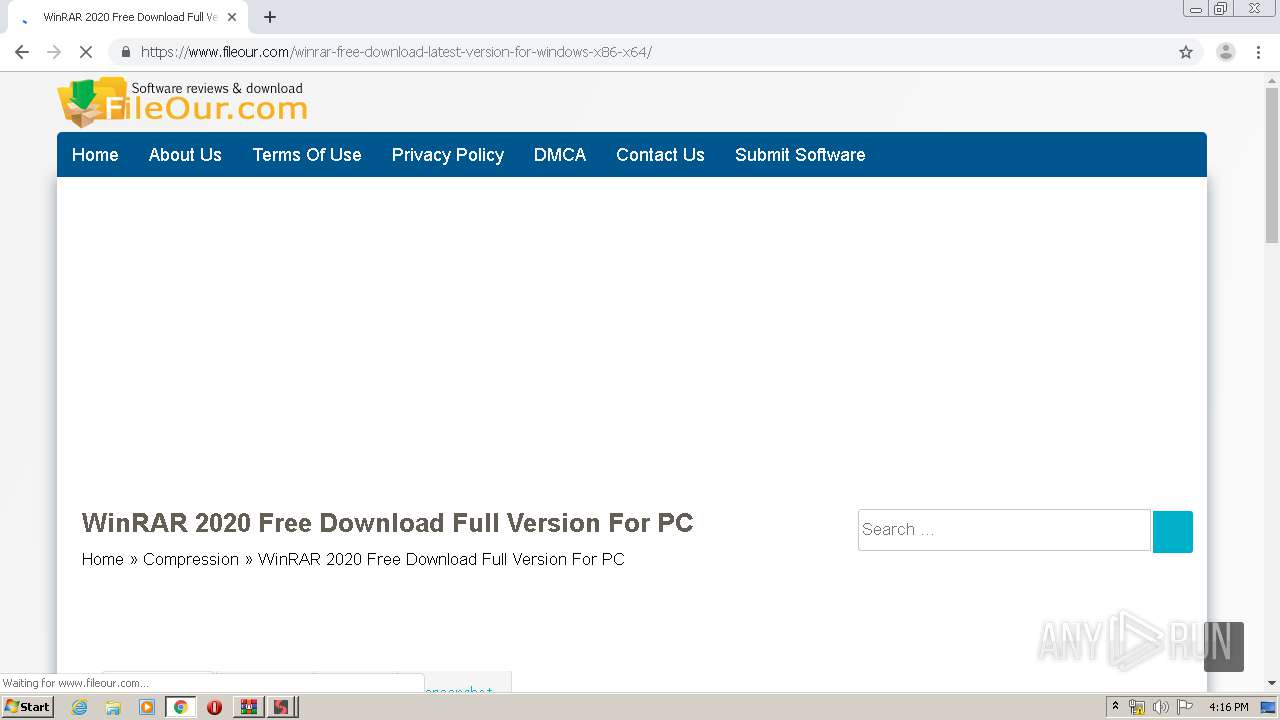This screenshot has height=720, width=1280.
Task: Open the Chrome three-dot menu
Action: pos(1258,52)
